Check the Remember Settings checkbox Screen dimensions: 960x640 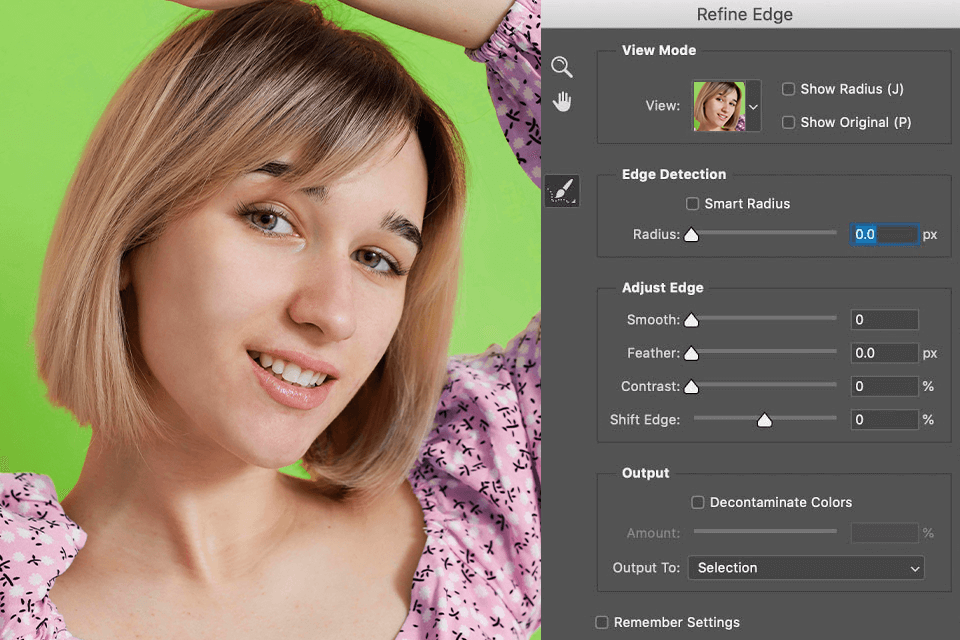point(602,622)
